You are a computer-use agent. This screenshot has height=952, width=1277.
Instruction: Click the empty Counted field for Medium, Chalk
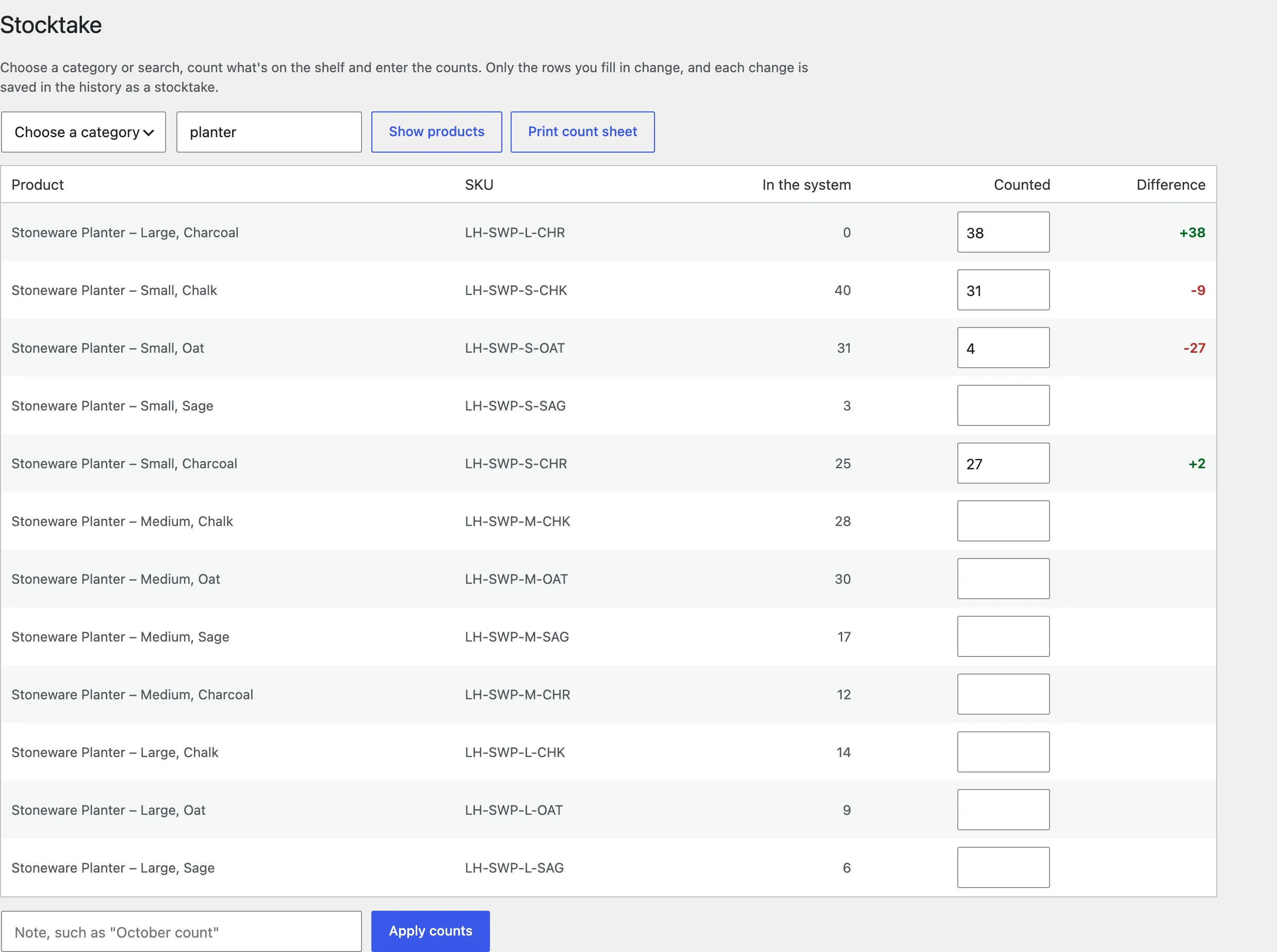pyautogui.click(x=1003, y=520)
